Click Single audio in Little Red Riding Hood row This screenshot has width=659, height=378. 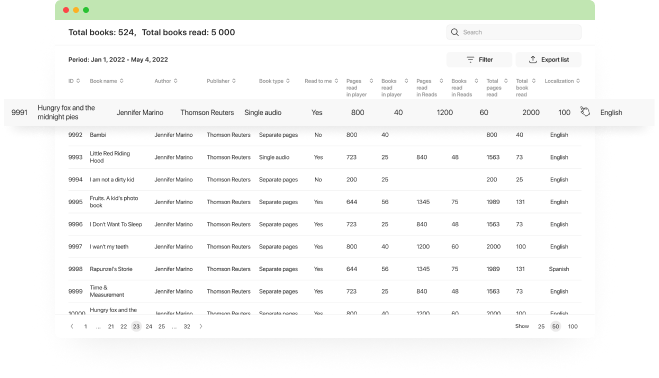pyautogui.click(x=274, y=157)
